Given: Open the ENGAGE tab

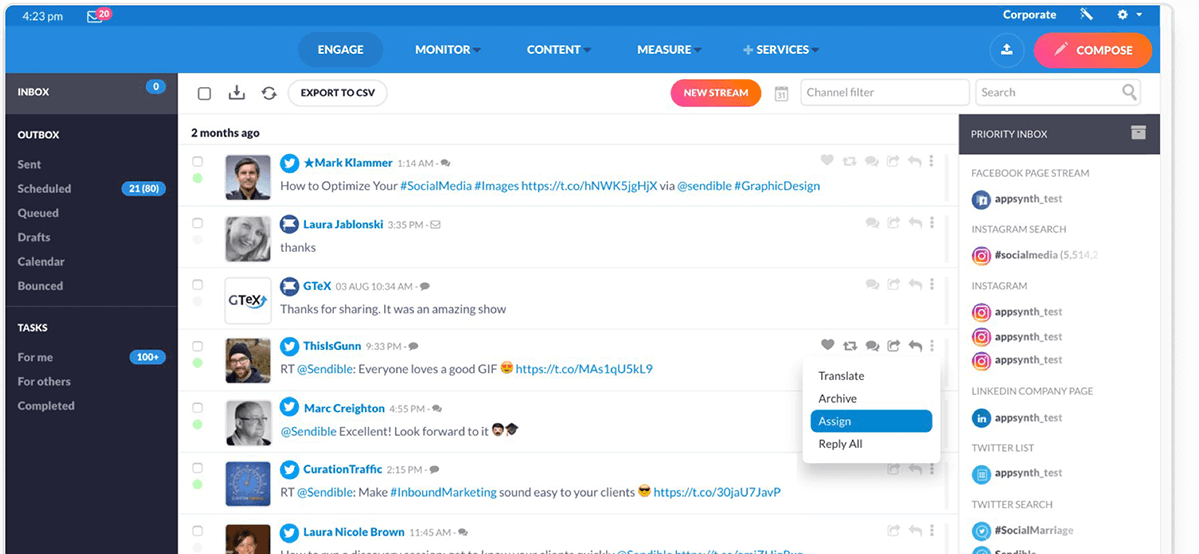Looking at the screenshot, I should (340, 50).
